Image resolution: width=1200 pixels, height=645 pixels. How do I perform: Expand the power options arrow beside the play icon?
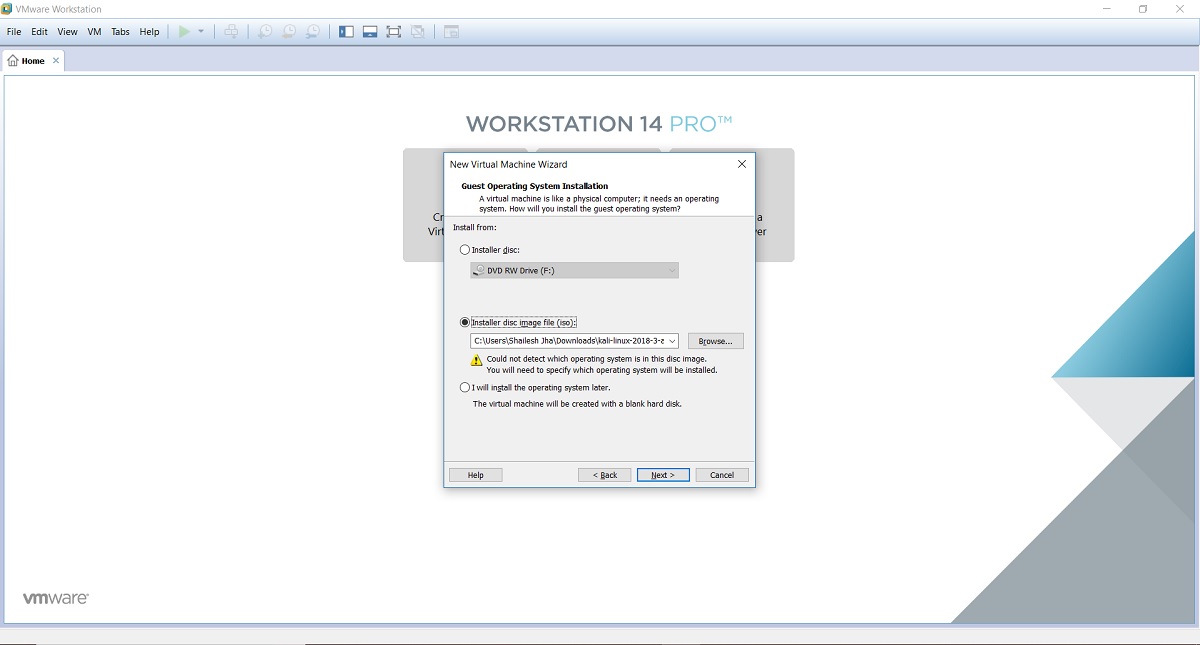201,32
